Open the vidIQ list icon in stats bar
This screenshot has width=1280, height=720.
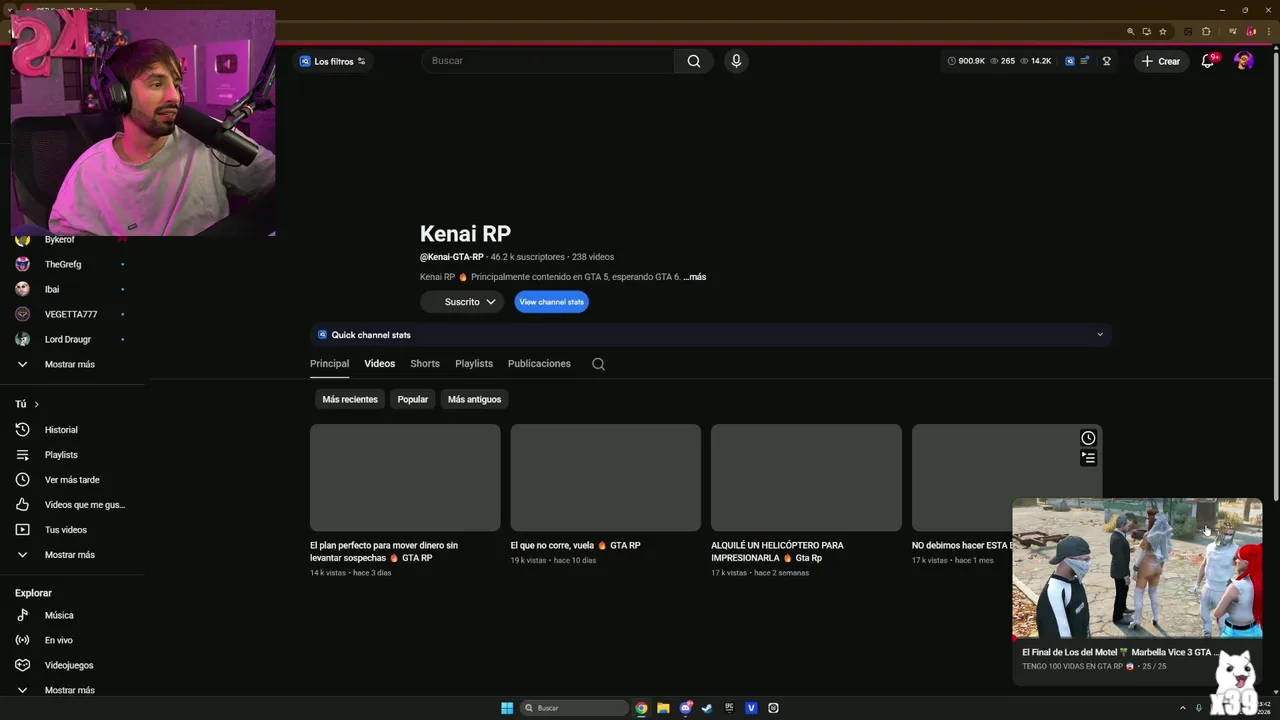coord(1085,61)
